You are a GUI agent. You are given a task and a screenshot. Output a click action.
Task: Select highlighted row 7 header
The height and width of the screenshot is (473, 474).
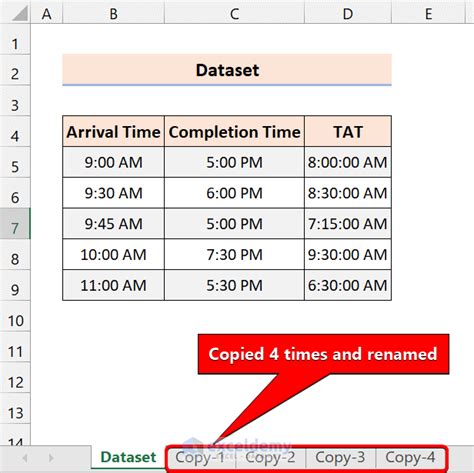[x=15, y=224]
